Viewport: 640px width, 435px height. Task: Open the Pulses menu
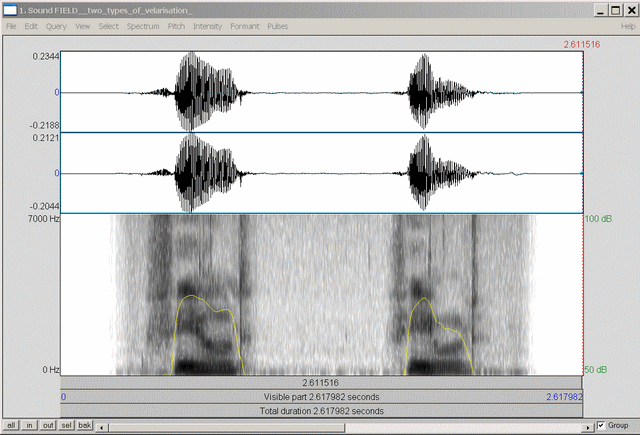pos(278,25)
